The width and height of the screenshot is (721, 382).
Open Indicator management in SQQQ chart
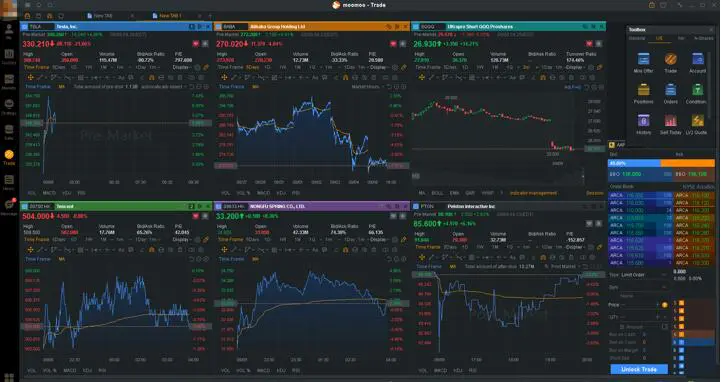coord(533,193)
